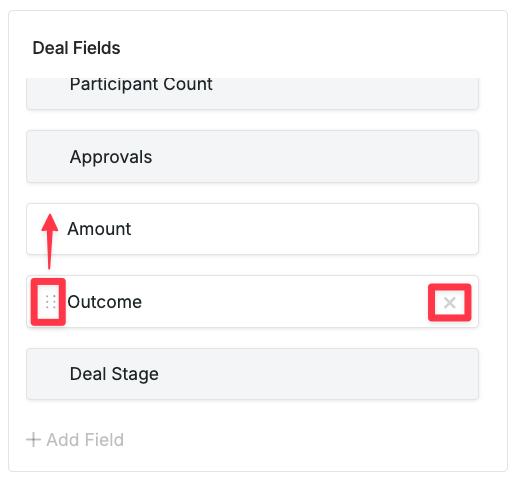This screenshot has width=512, height=479.
Task: Select the Outcome field row
Action: 252,302
